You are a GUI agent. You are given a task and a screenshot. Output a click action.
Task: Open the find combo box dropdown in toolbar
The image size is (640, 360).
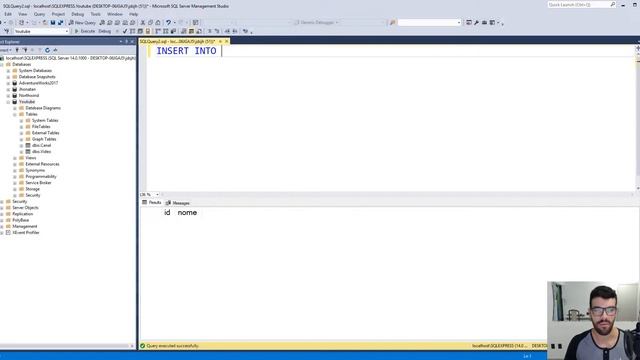[459, 22]
